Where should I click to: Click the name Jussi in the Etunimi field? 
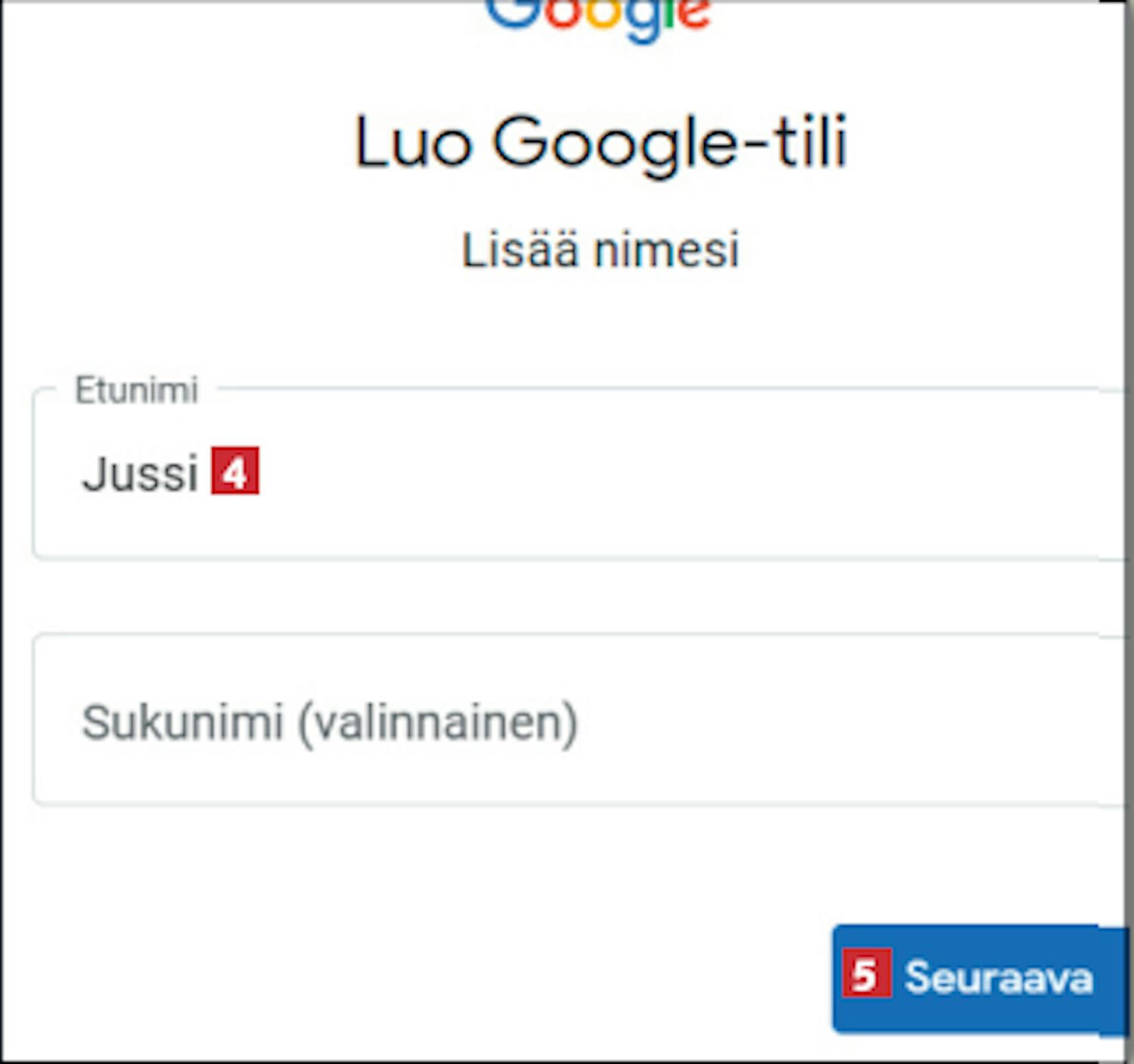click(x=140, y=474)
